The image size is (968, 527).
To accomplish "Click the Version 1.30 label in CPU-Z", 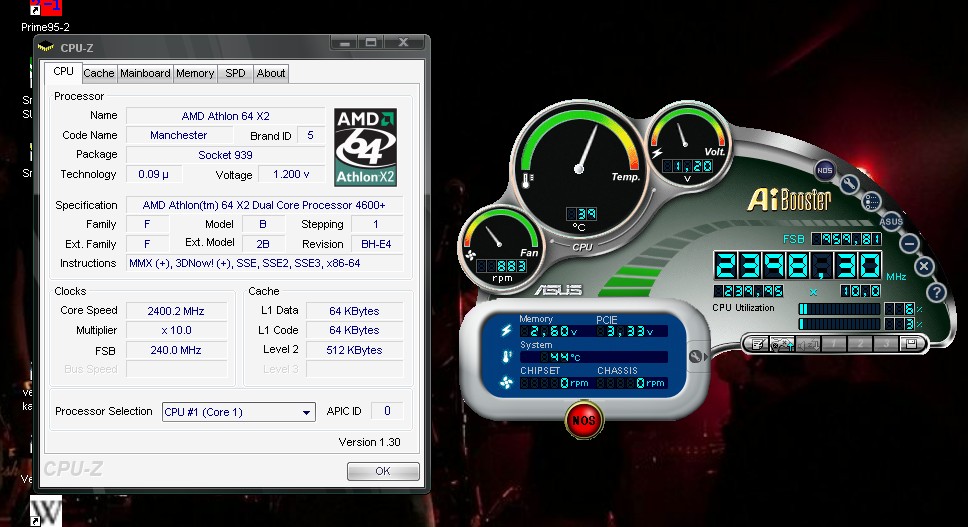I will click(369, 442).
